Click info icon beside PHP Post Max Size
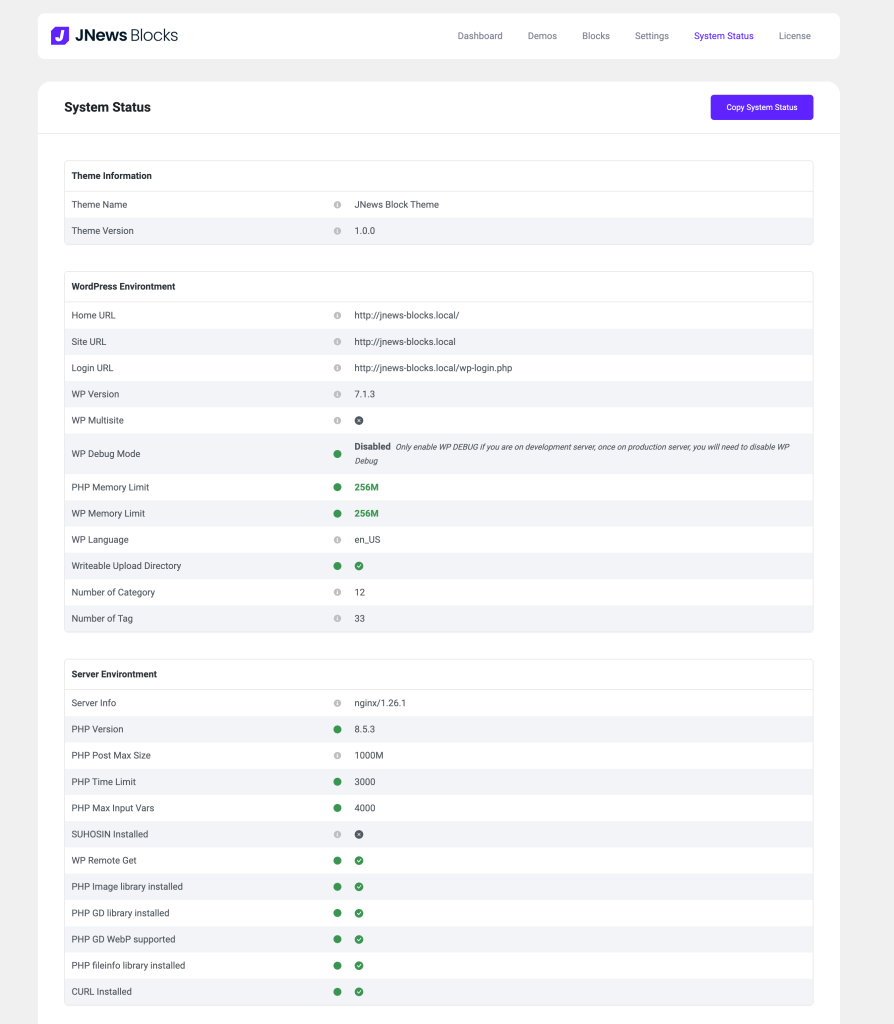 click(337, 756)
